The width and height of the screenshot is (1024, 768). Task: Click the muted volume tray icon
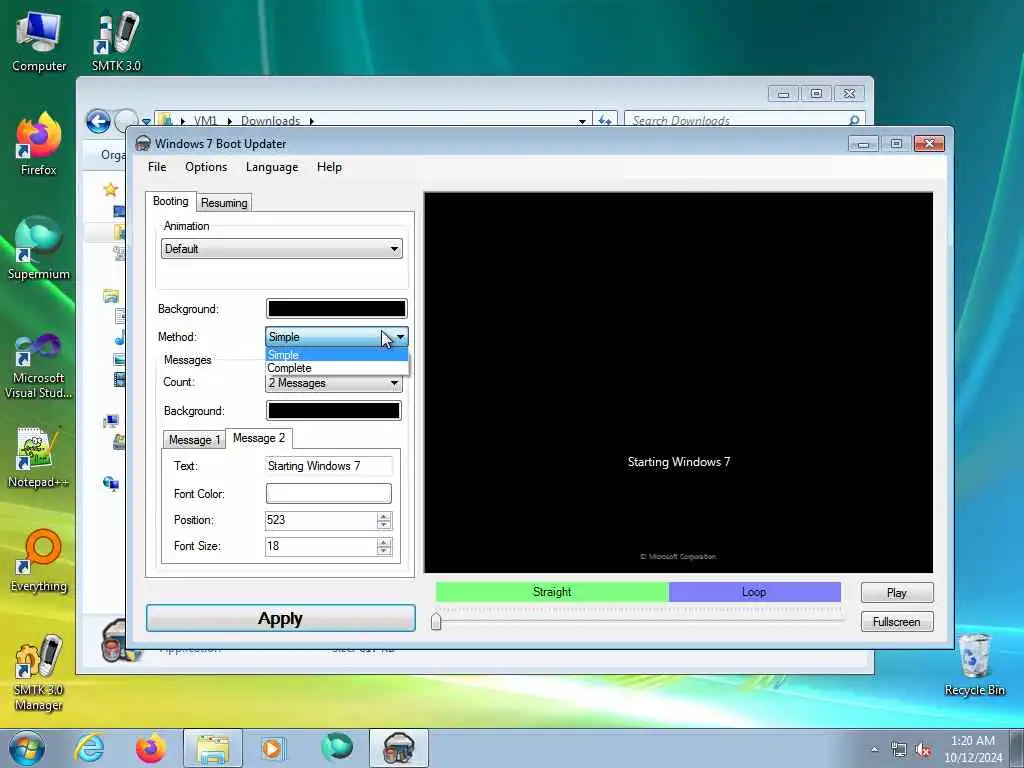[x=923, y=750]
